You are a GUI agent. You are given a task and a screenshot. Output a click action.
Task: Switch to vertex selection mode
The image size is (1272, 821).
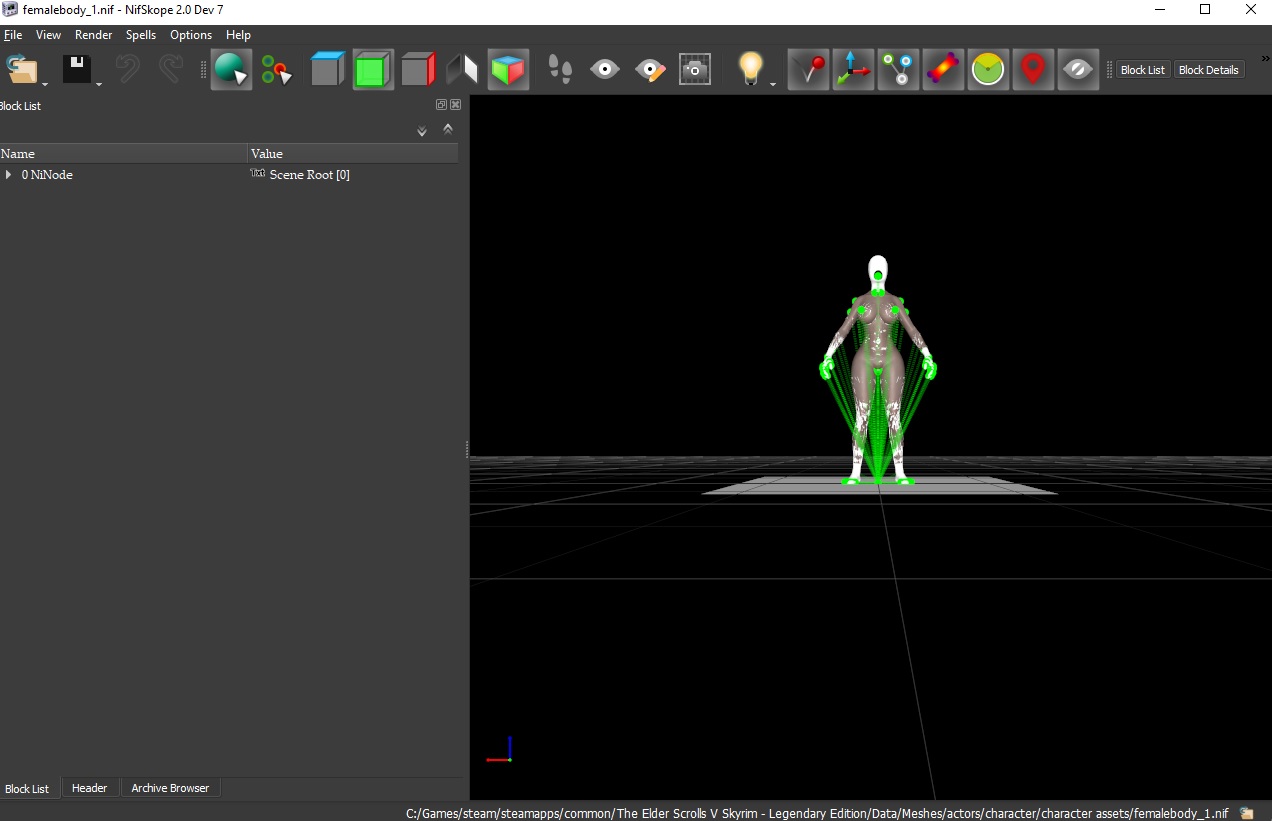(x=277, y=68)
